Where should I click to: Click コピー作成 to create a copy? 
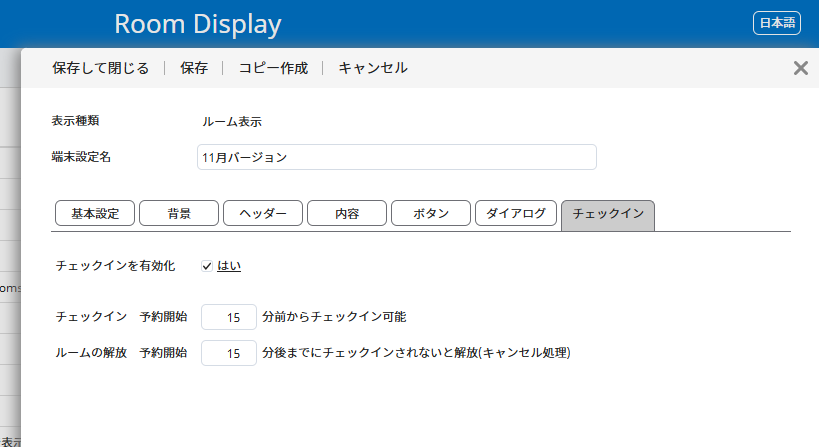pyautogui.click(x=272, y=68)
